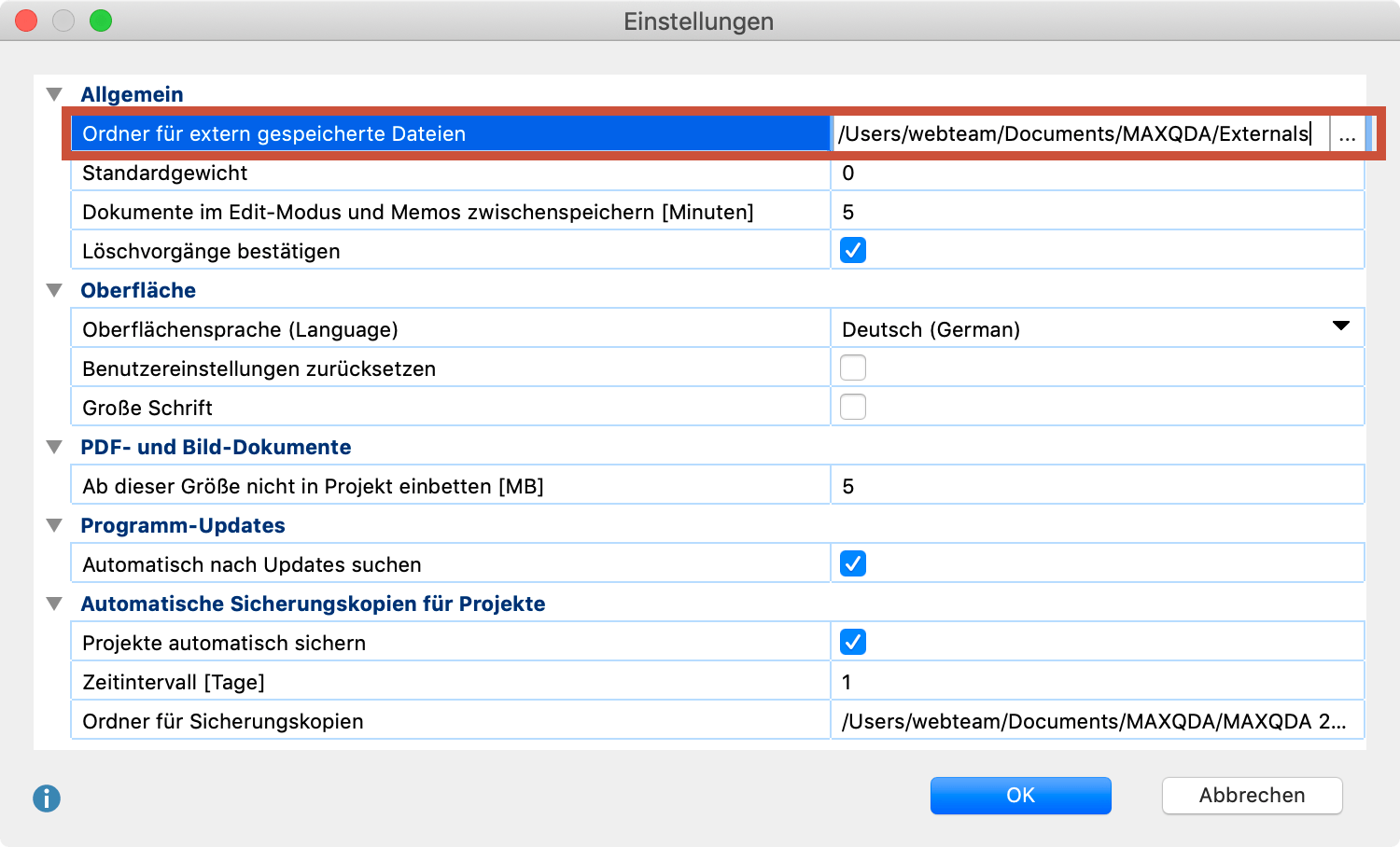The height and width of the screenshot is (847, 1400).
Task: Edit the Ab dieser Größe MB value
Action: (1098, 486)
